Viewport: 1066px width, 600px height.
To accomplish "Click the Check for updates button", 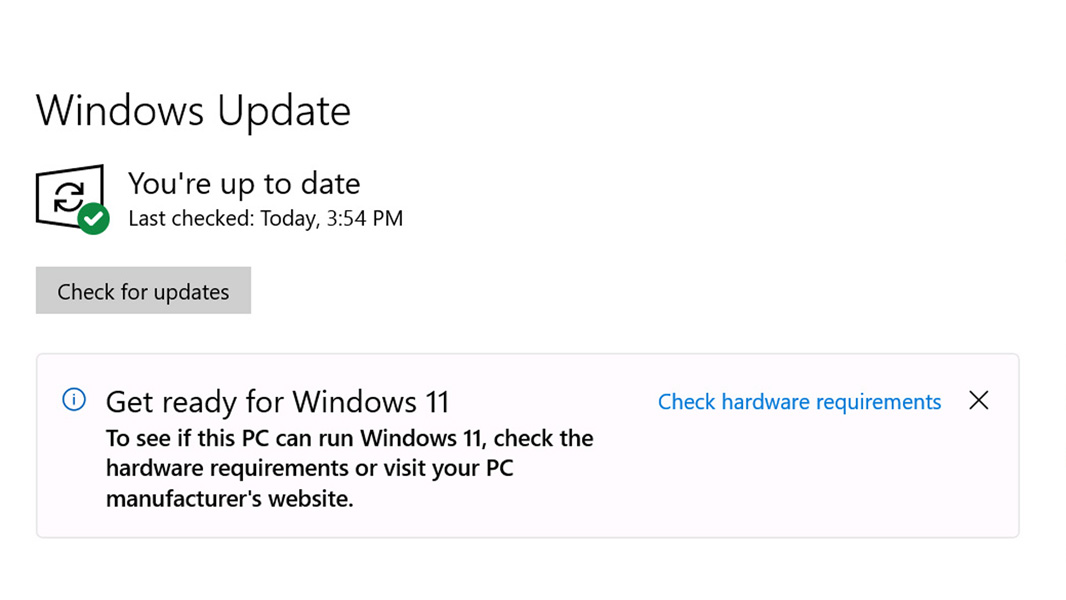I will pyautogui.click(x=143, y=291).
